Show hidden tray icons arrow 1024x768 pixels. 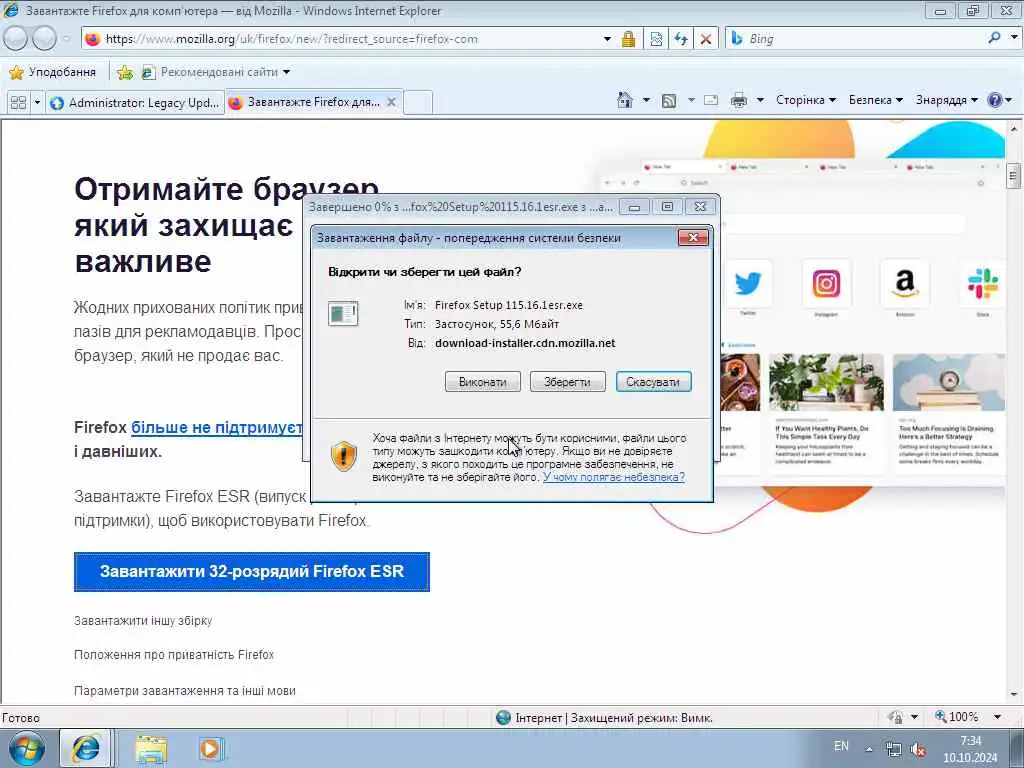[x=869, y=749]
